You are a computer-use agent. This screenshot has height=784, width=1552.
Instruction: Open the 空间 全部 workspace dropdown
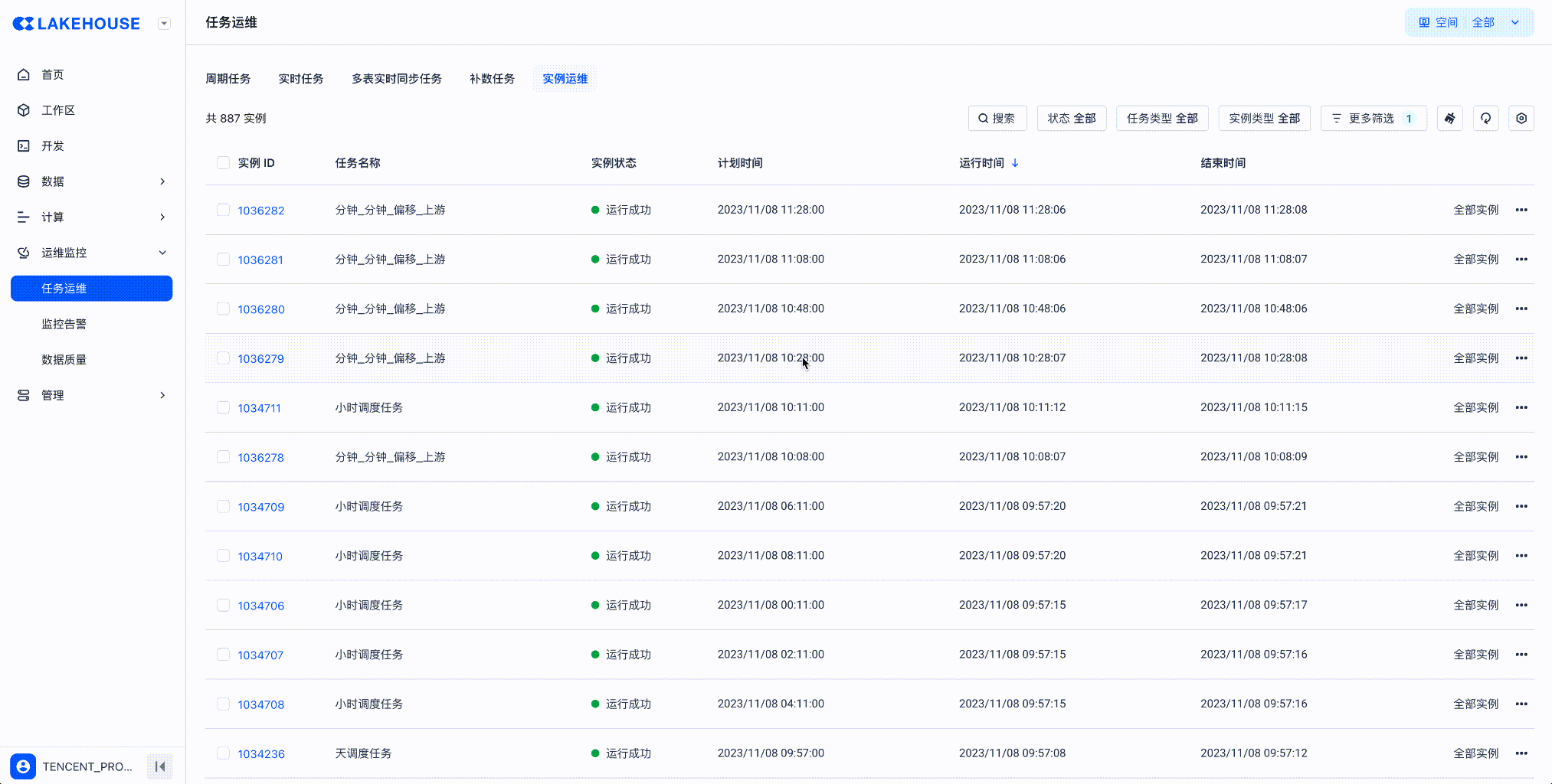click(1469, 23)
